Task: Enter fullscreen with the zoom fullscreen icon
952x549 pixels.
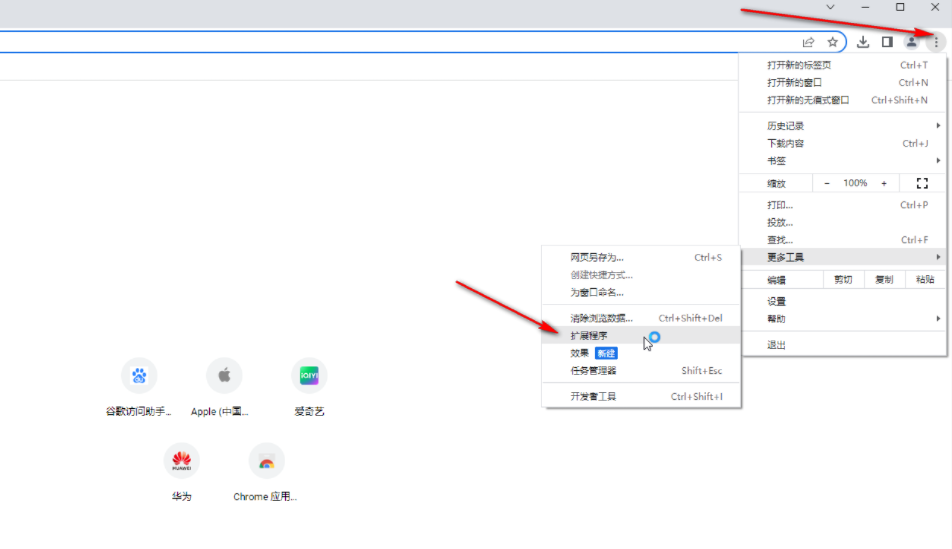Action: 922,183
